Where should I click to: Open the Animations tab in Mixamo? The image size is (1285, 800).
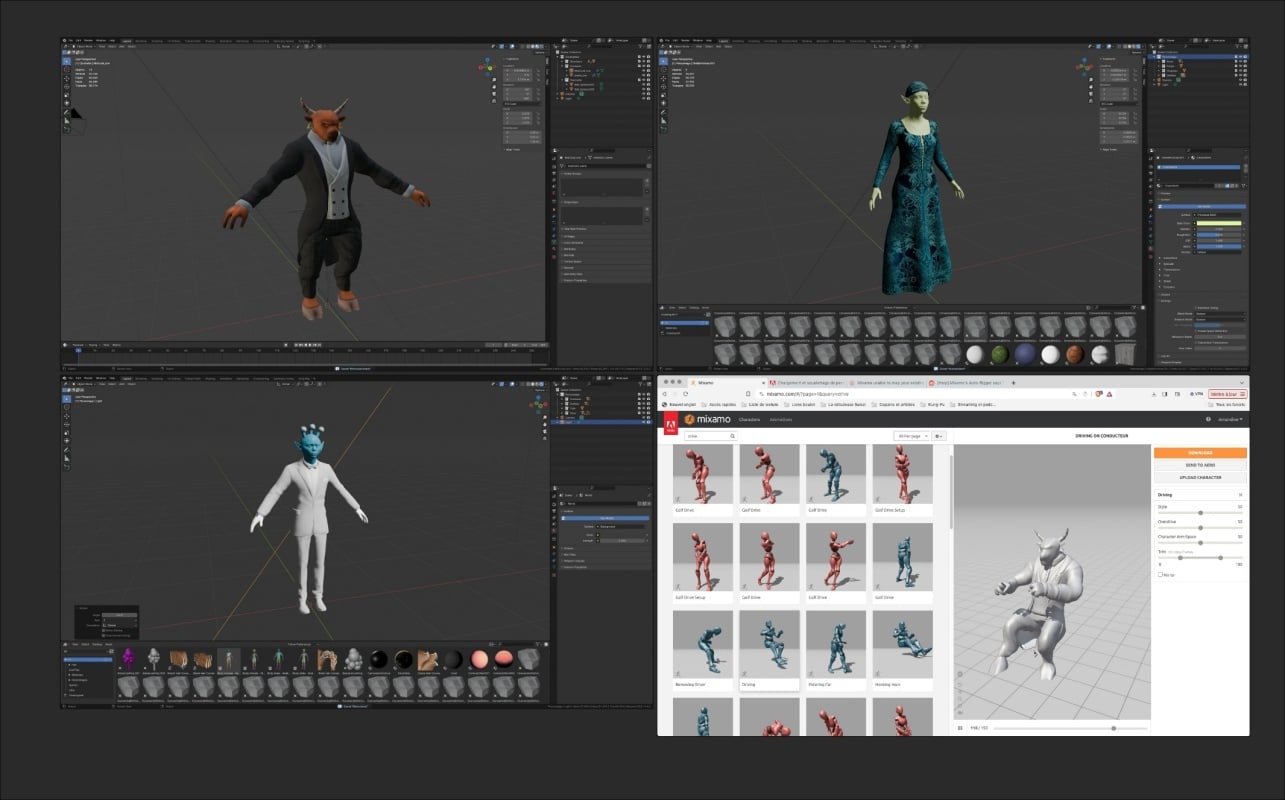pyautogui.click(x=781, y=420)
